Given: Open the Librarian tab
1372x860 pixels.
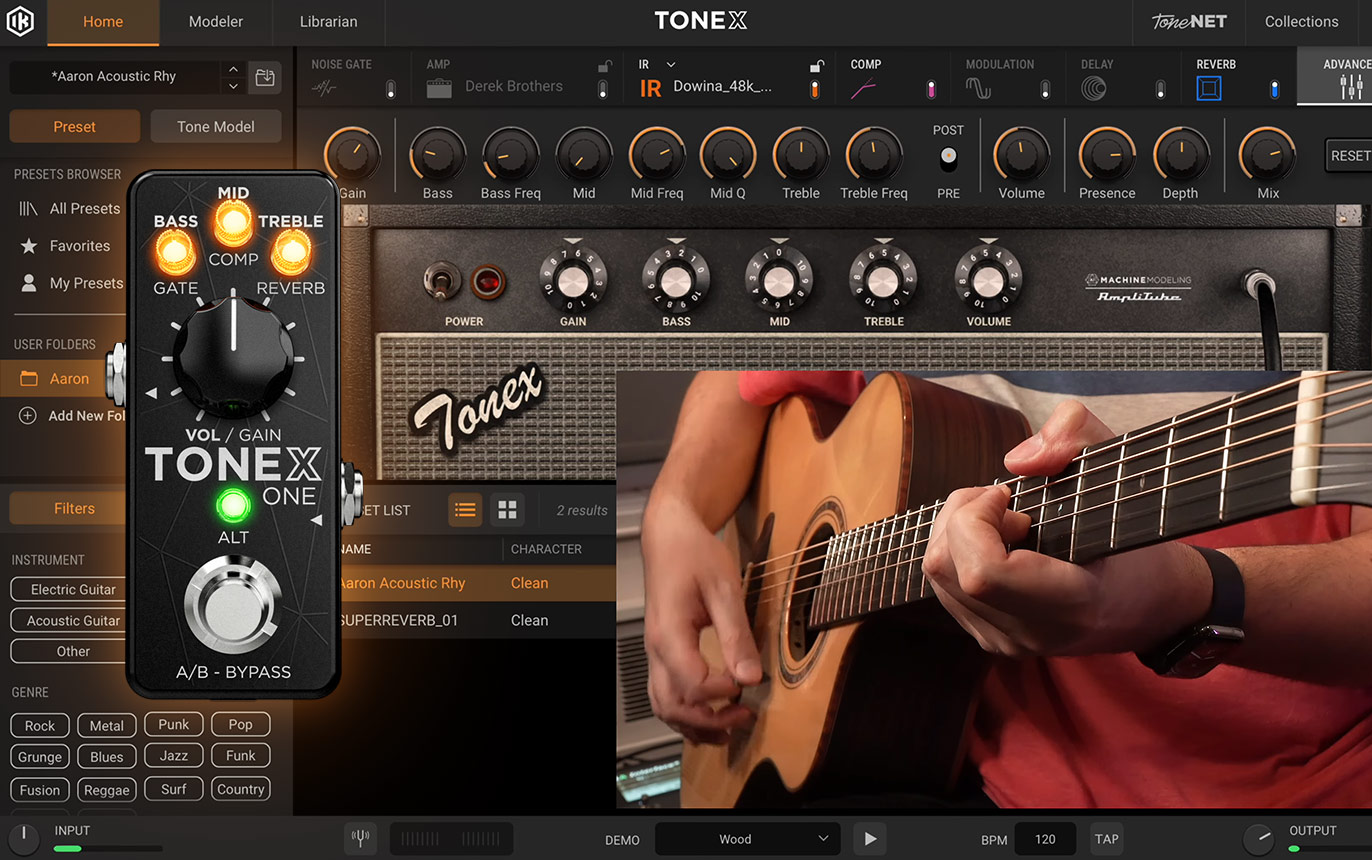Looking at the screenshot, I should pos(328,22).
